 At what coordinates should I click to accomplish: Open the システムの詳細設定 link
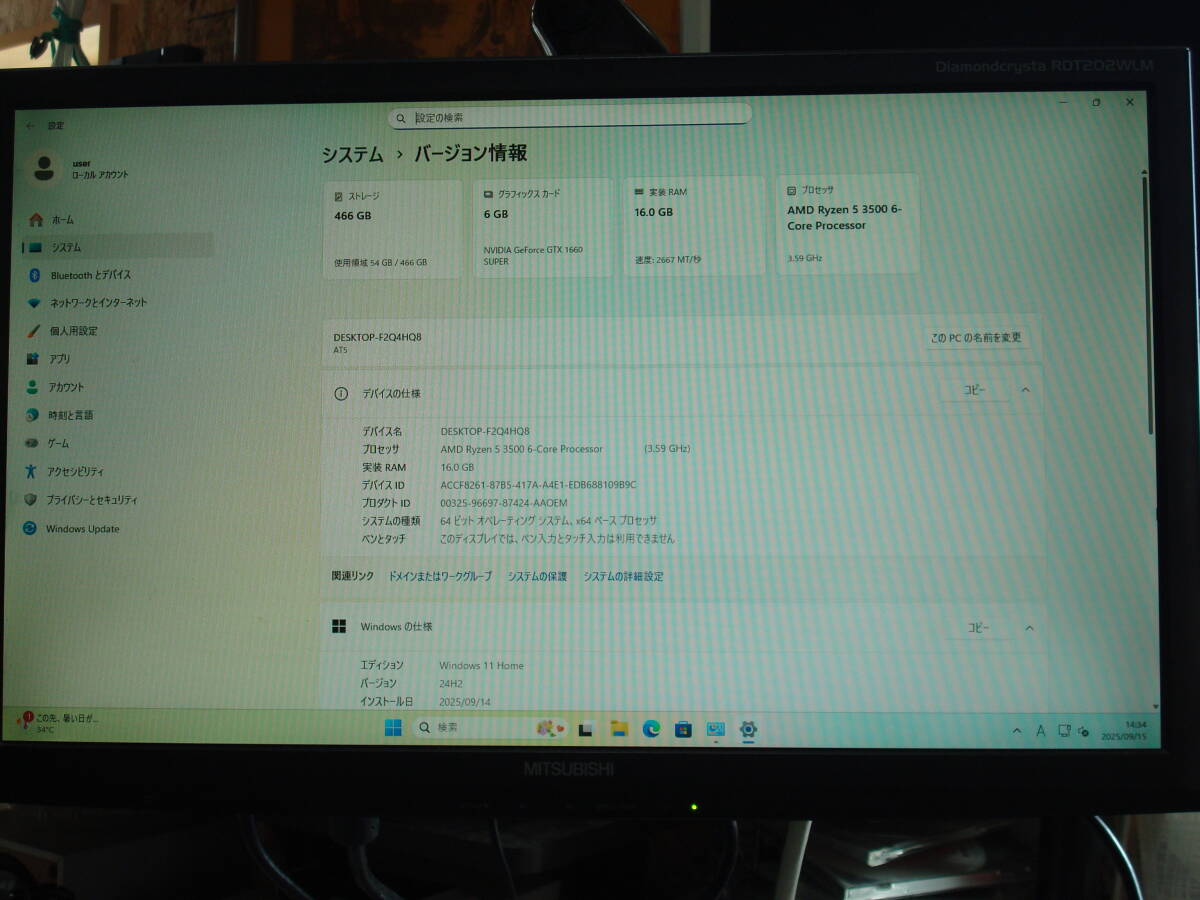623,577
